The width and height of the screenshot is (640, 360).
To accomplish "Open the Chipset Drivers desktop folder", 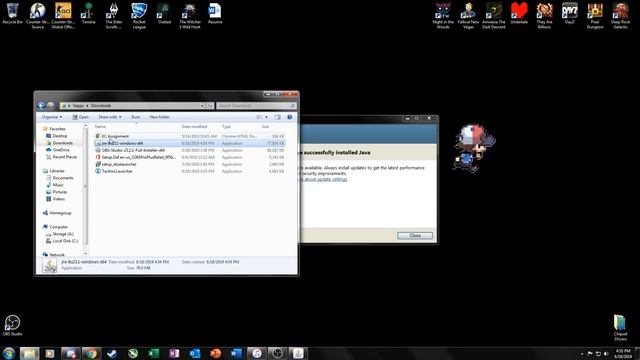I will point(620,327).
